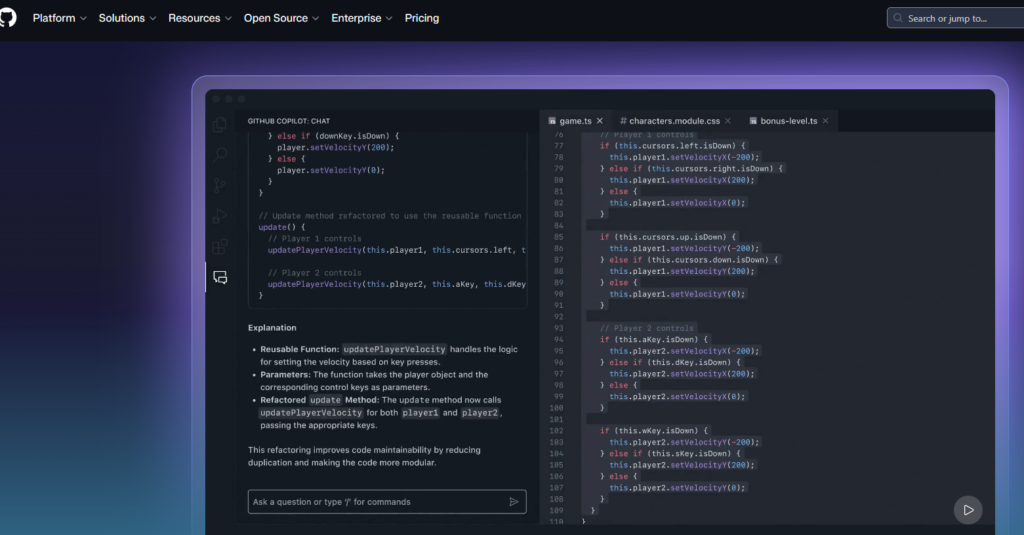1024x535 pixels.
Task: Open the Extensions icon in sidebar
Action: coord(220,246)
